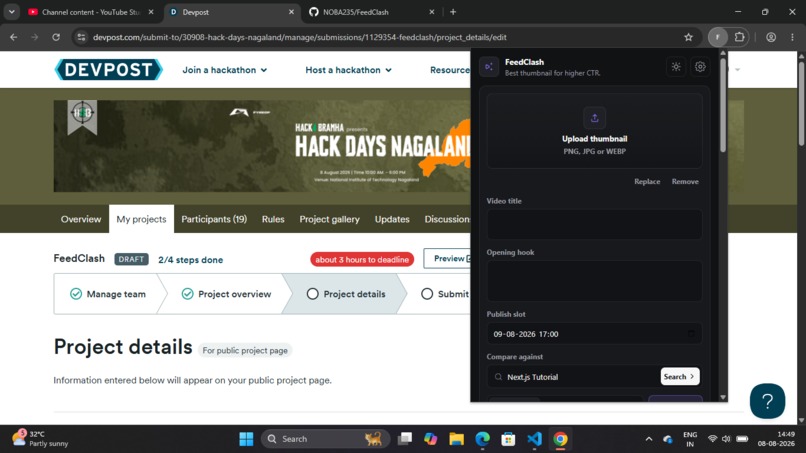Image resolution: width=806 pixels, height=453 pixels.
Task: Open the help question mark bubble
Action: click(x=767, y=401)
